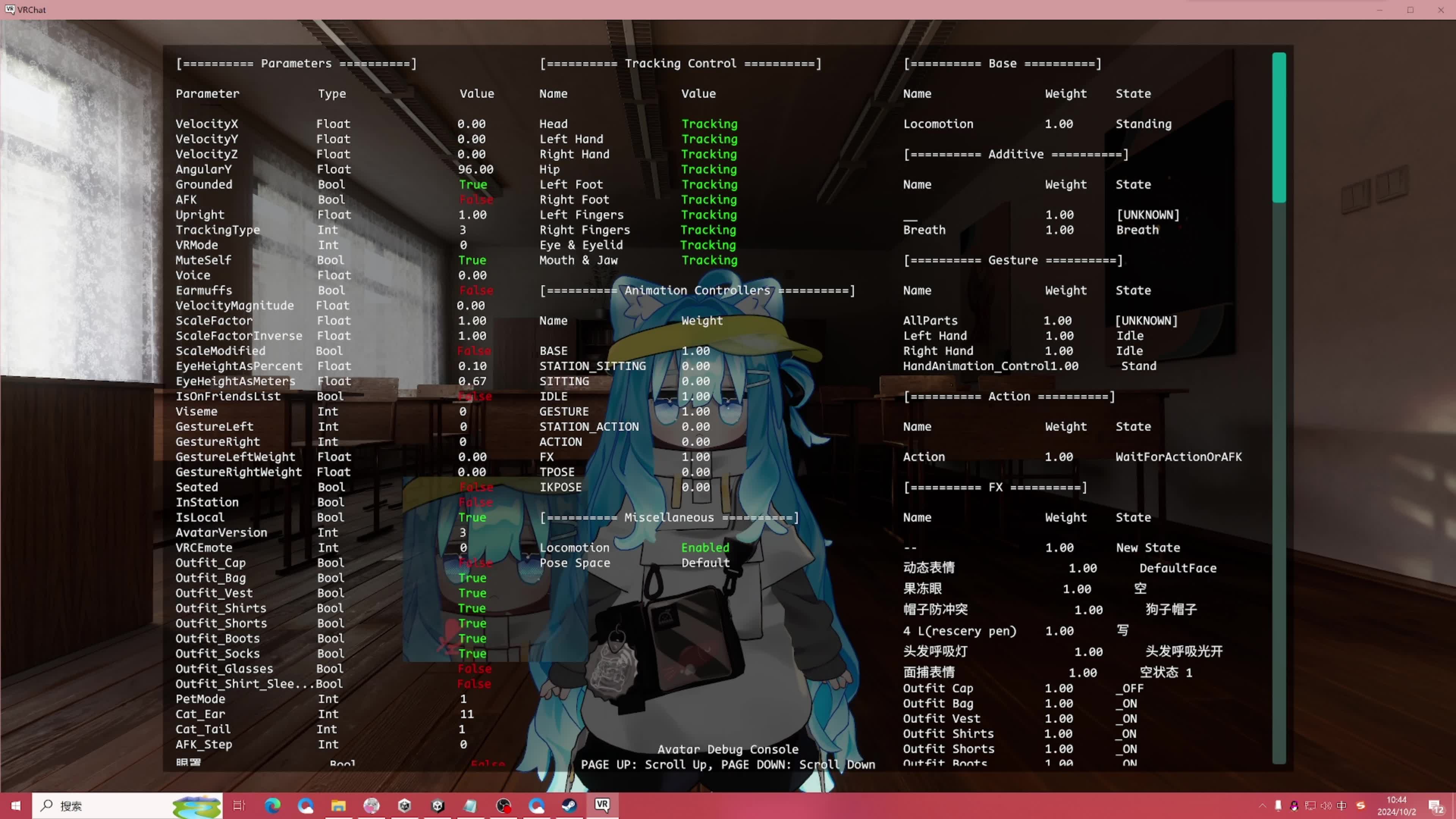Click the 'Animation Controllers' section header
1456x819 pixels.
(698, 290)
